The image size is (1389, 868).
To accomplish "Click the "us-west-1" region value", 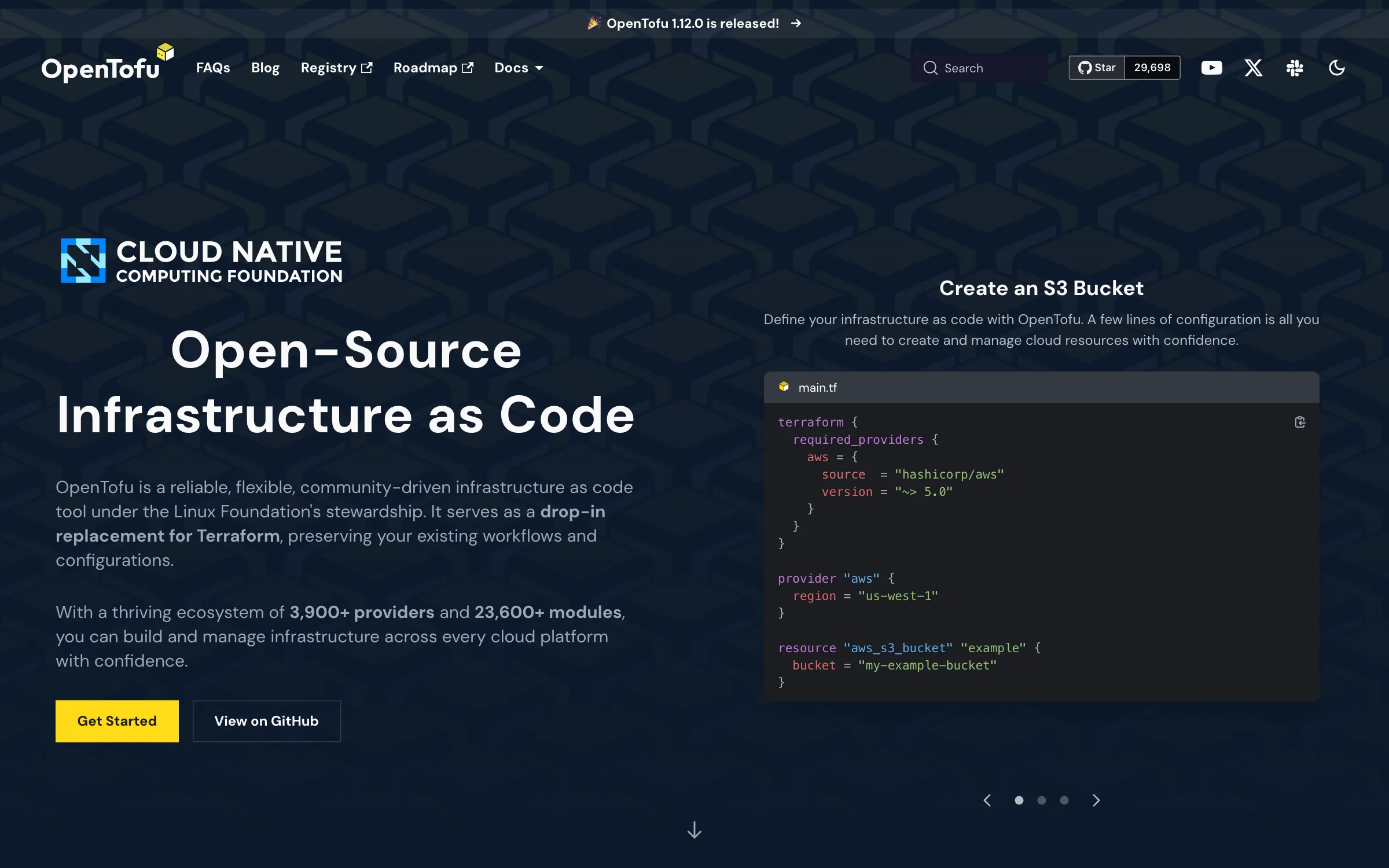I will point(898,596).
